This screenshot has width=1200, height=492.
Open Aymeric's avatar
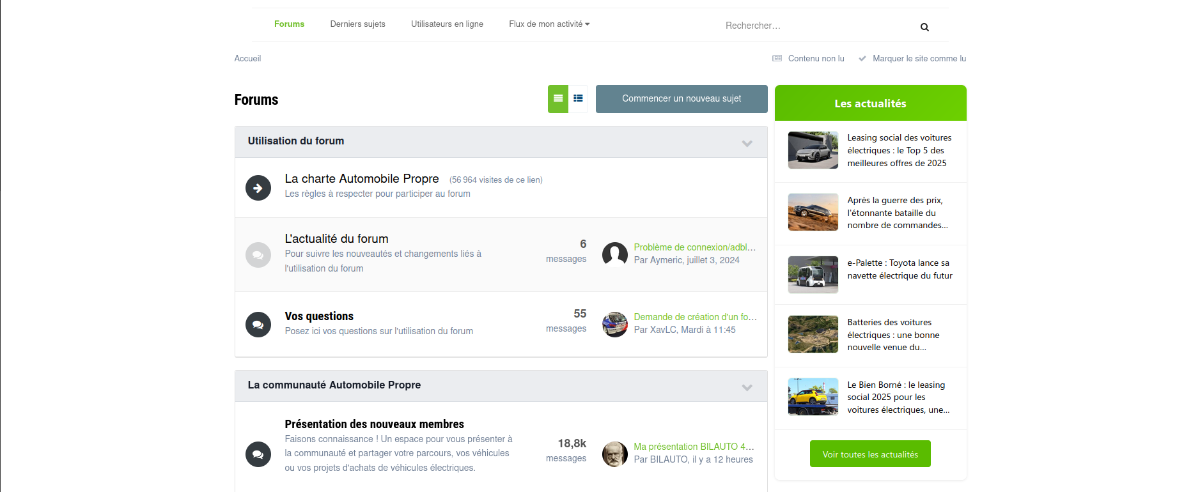tap(615, 254)
